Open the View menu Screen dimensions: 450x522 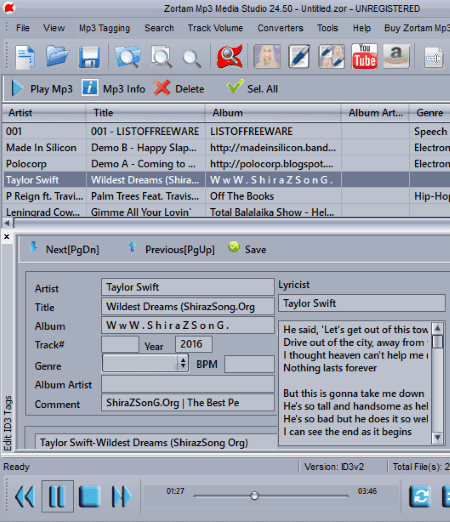pyautogui.click(x=54, y=28)
